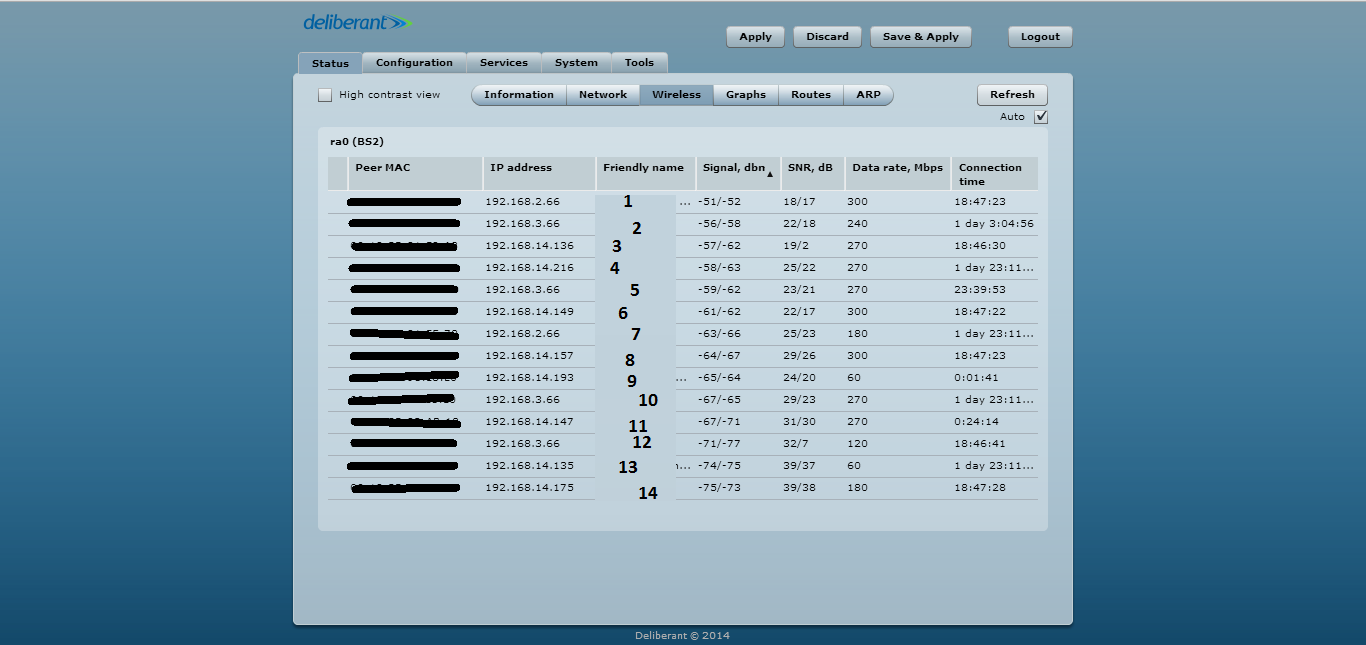This screenshot has height=645, width=1366.
Task: Log out using the Logout button
Action: coord(1040,37)
